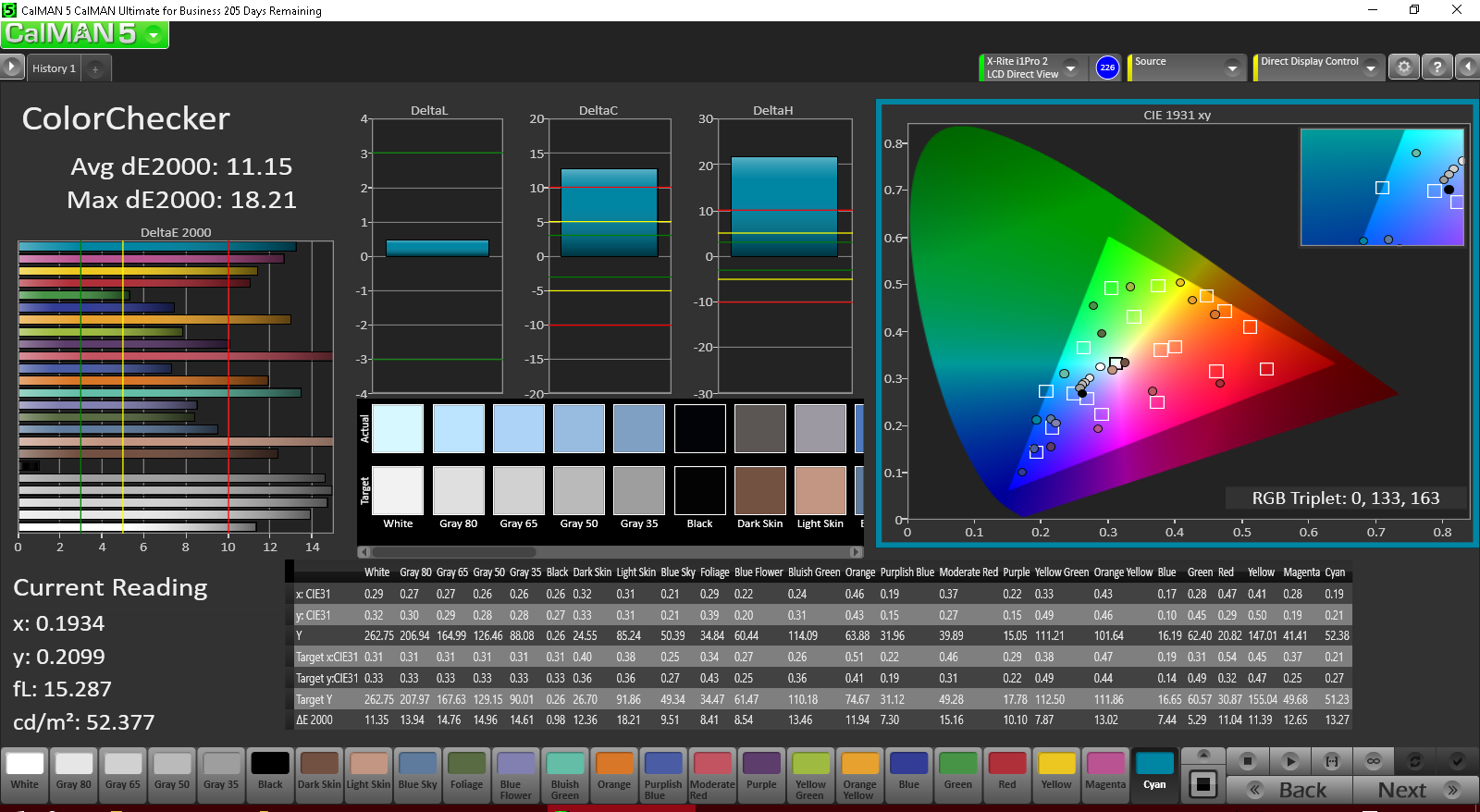This screenshot has height=812, width=1480.
Task: Click the blue 226 meter status circle
Action: point(1107,68)
